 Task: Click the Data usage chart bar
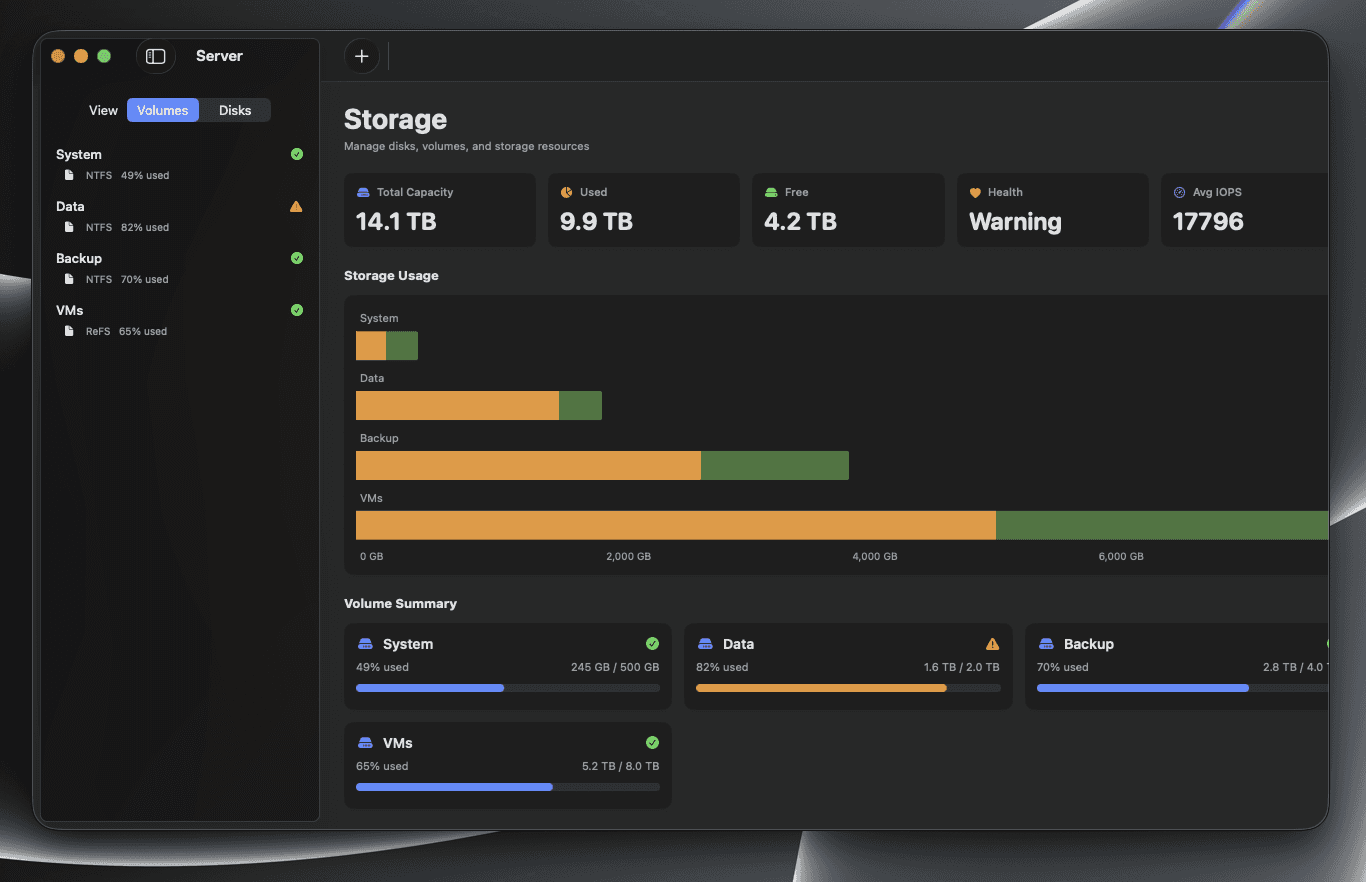tap(479, 406)
